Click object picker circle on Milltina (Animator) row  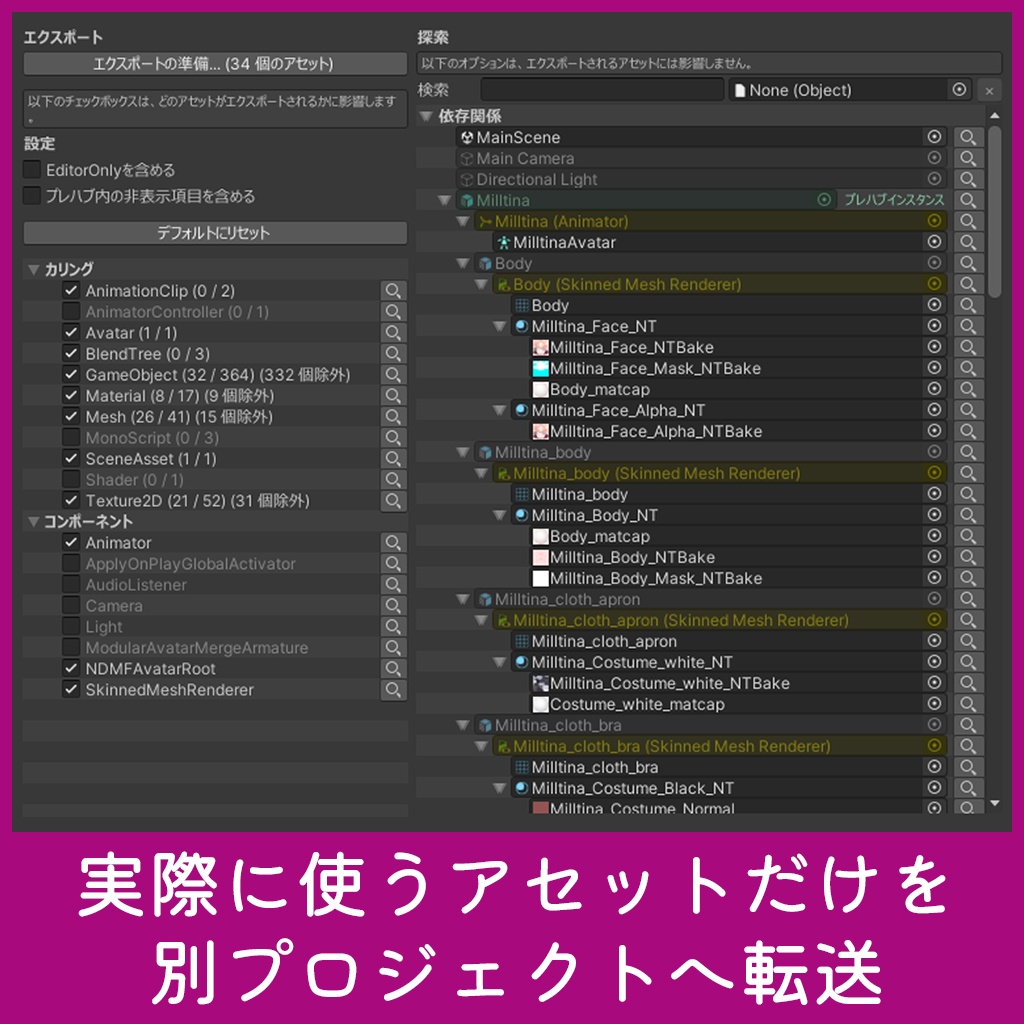click(935, 221)
